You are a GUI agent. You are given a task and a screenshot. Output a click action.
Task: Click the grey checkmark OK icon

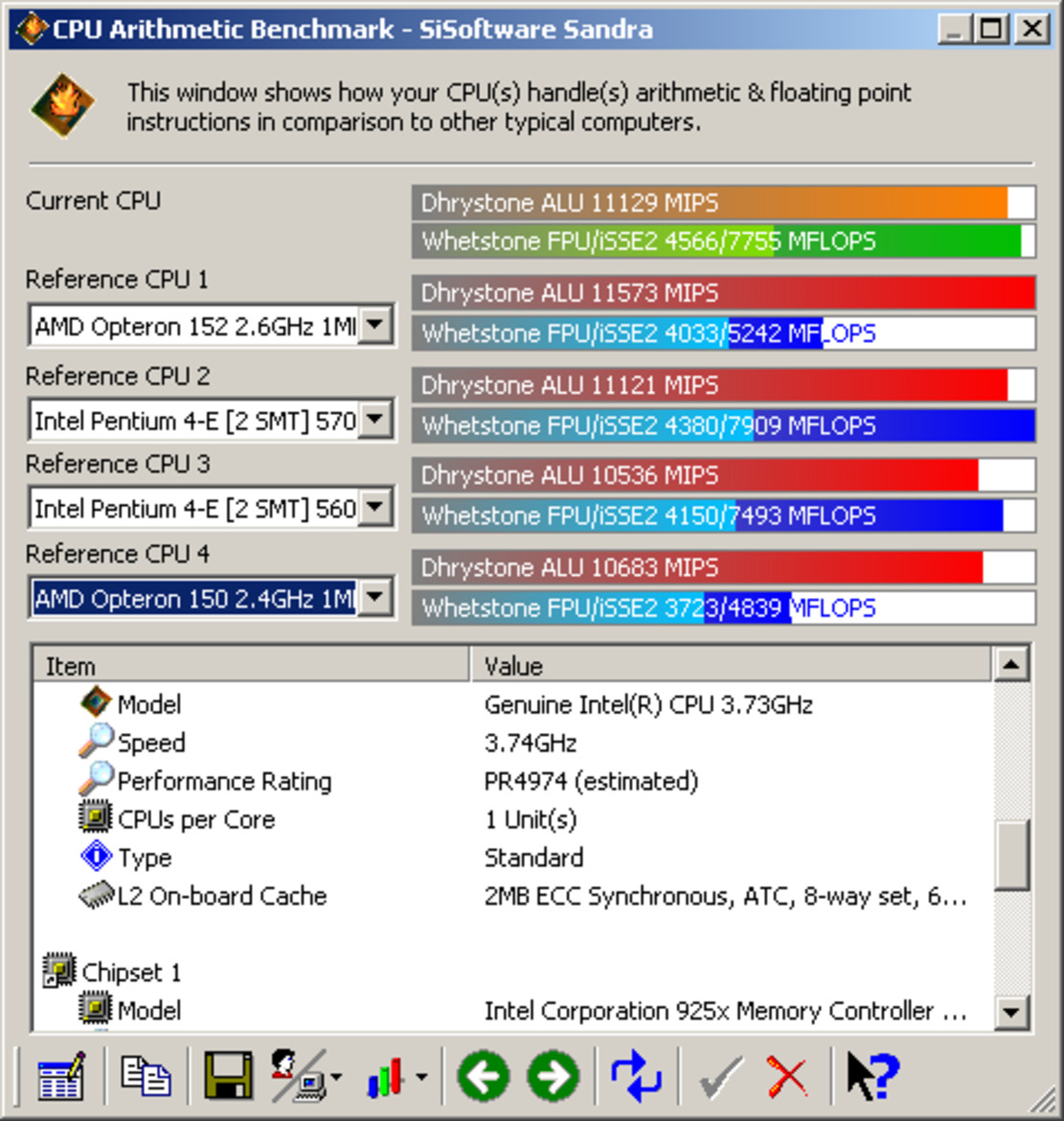click(x=720, y=1077)
